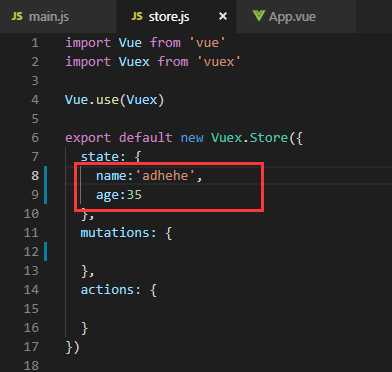Screen dimensions: 392x372
Task: Click line number 17 in the gutter
Action: point(31,347)
